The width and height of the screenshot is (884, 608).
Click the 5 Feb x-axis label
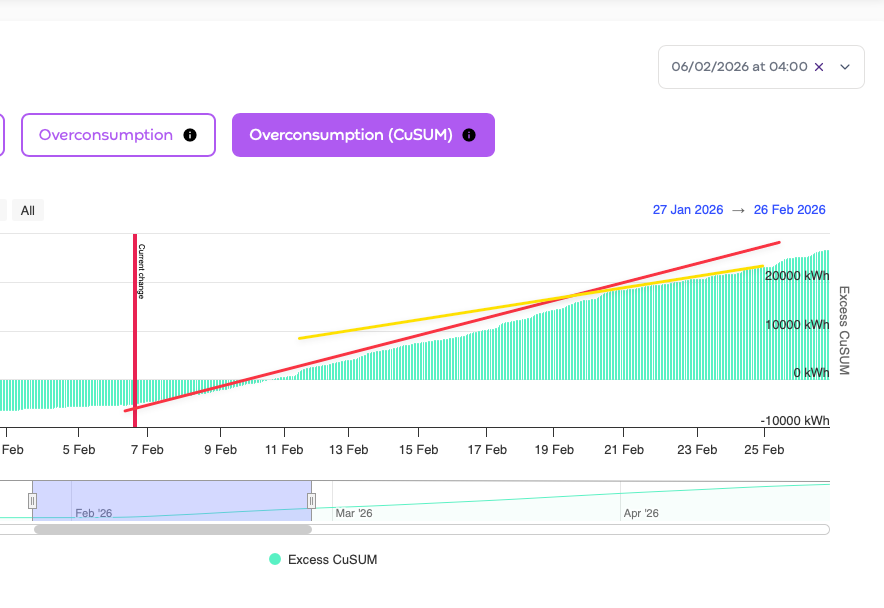pos(78,450)
